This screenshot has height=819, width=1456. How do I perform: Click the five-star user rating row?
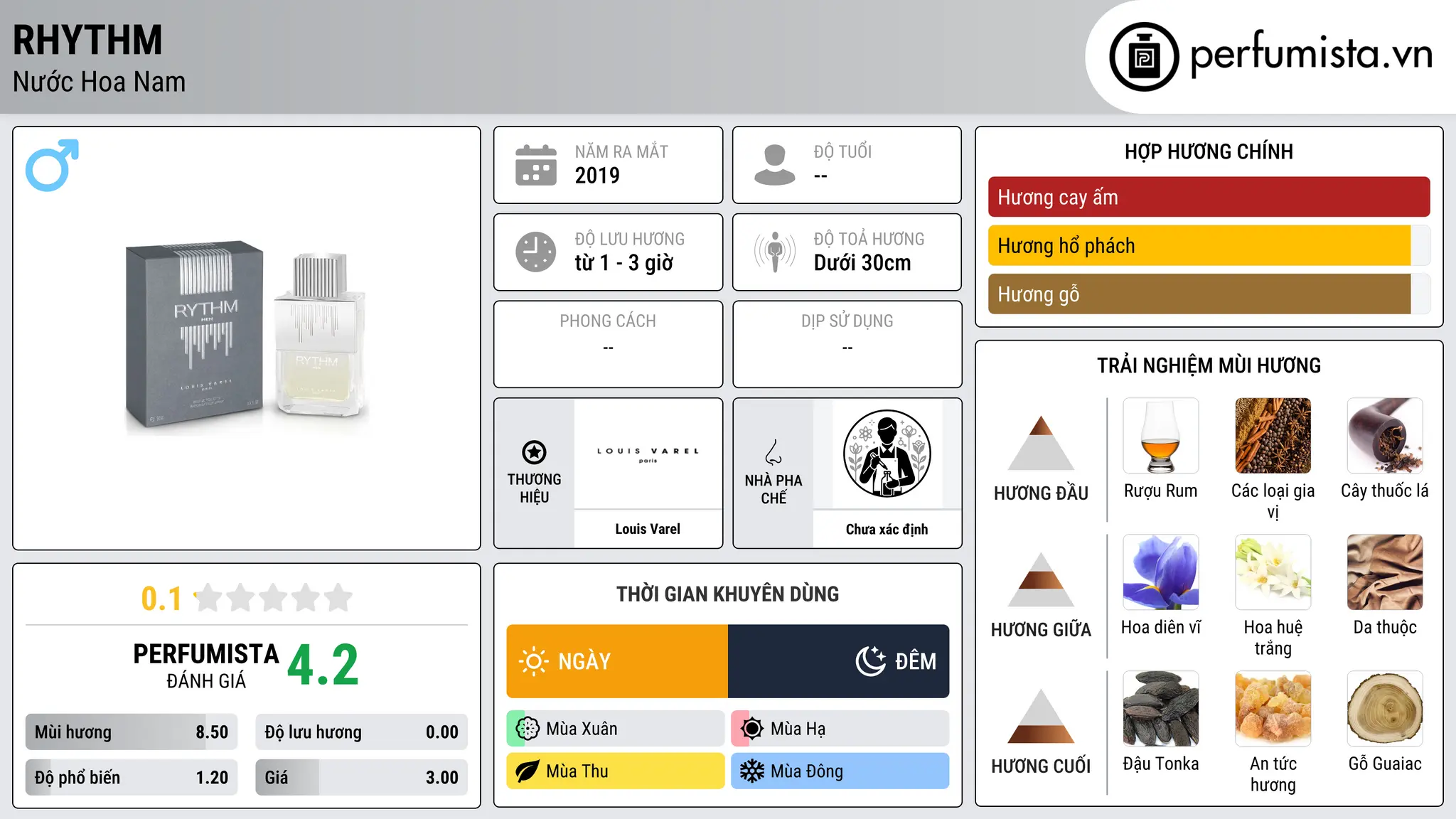tap(273, 598)
